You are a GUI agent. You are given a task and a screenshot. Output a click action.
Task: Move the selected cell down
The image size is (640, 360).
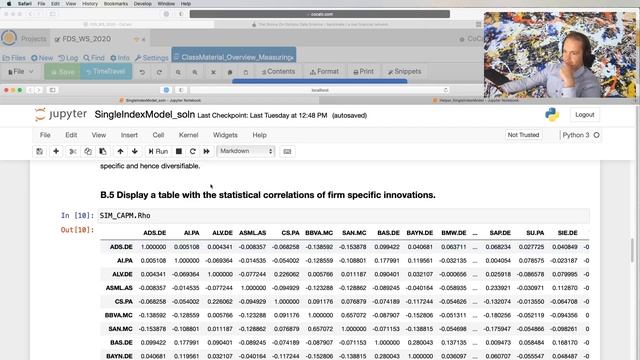coord(135,151)
